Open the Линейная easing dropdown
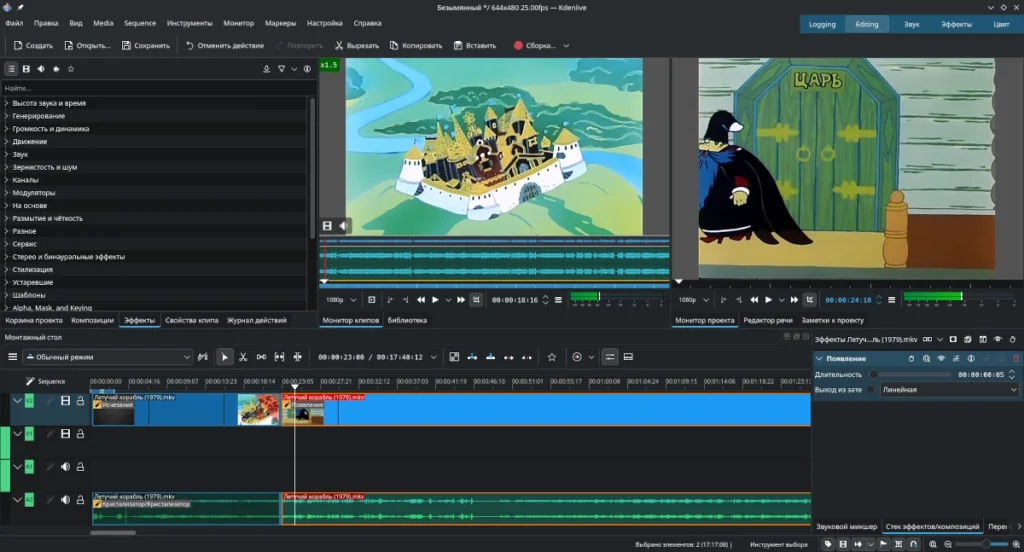The height and width of the screenshot is (552, 1024). pos(949,390)
